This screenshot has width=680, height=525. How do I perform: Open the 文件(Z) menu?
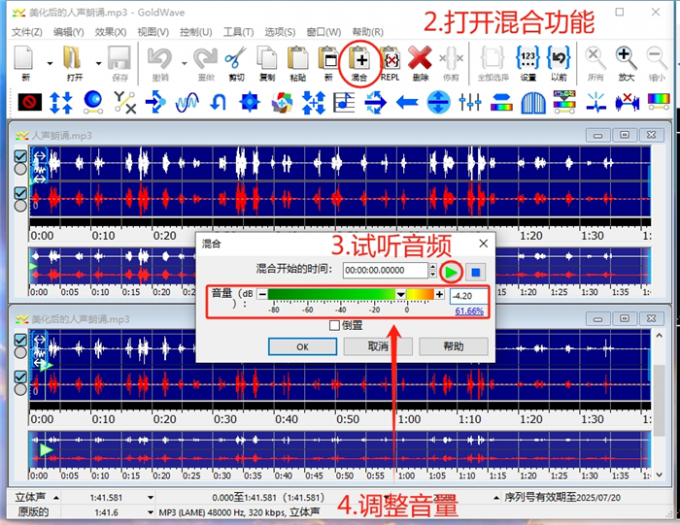click(27, 32)
